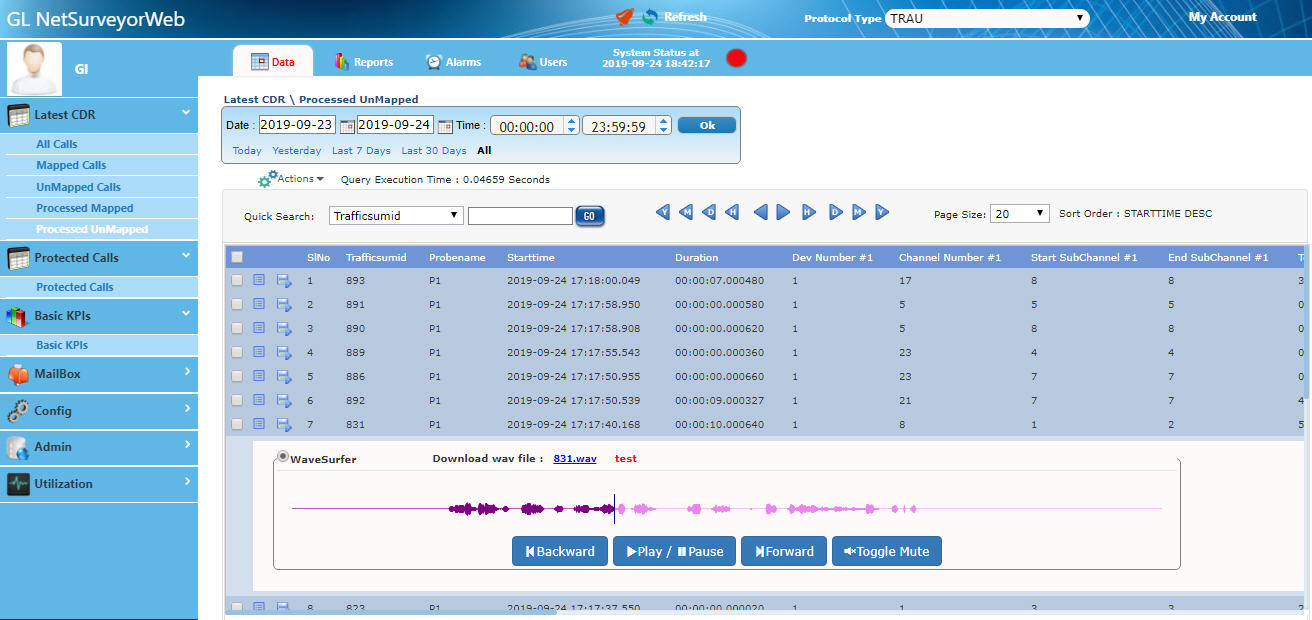1312x620 pixels.
Task: Click save/export icon for row 831
Action: pyautogui.click(x=284, y=425)
